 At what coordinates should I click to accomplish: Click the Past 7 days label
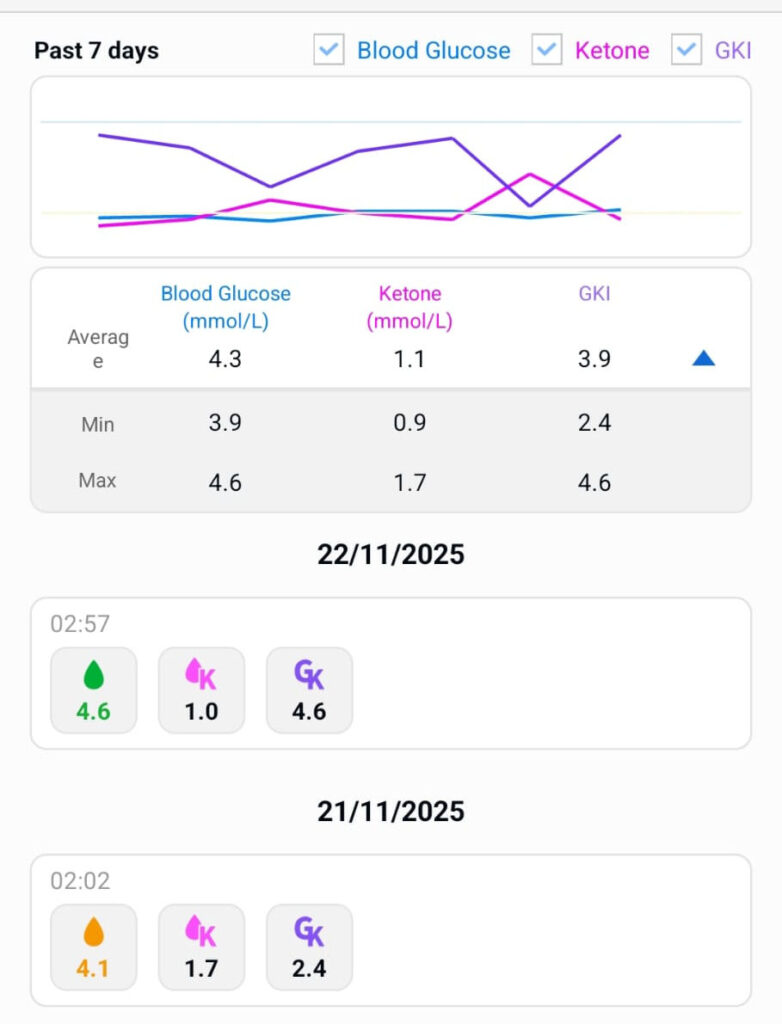pyautogui.click(x=96, y=51)
